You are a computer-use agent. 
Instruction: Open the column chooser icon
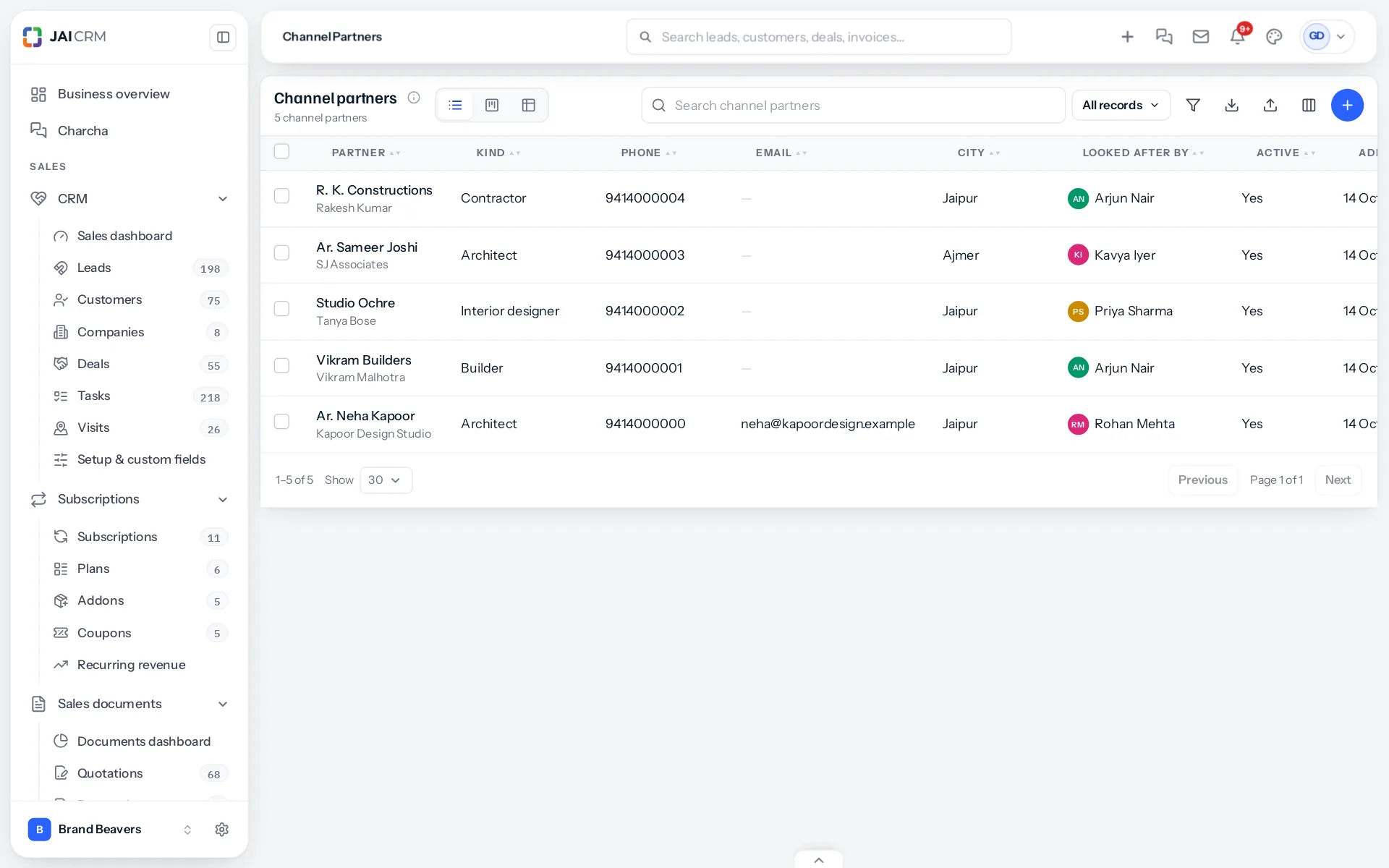pyautogui.click(x=1309, y=106)
